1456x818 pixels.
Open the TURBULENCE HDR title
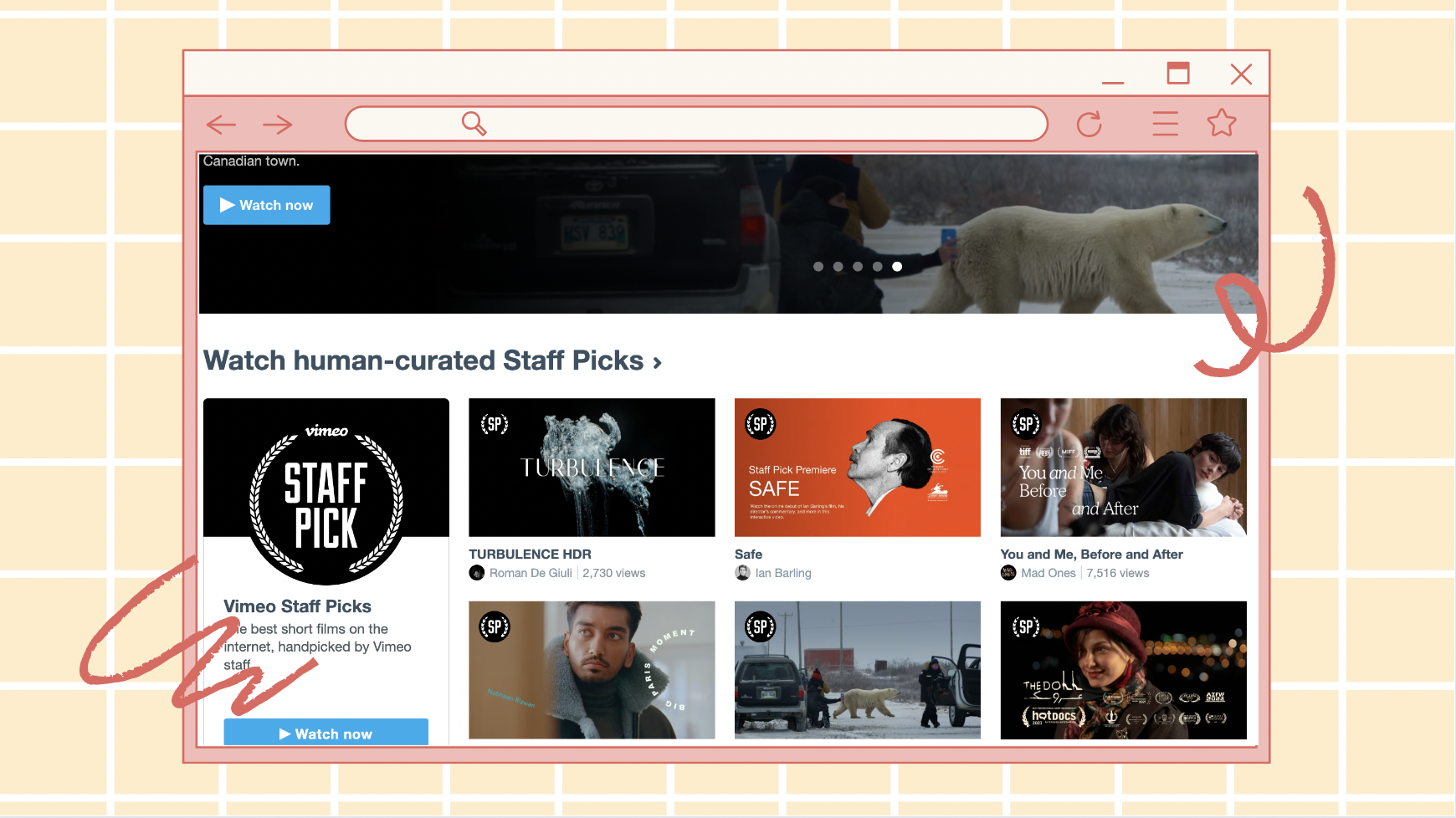pyautogui.click(x=530, y=554)
